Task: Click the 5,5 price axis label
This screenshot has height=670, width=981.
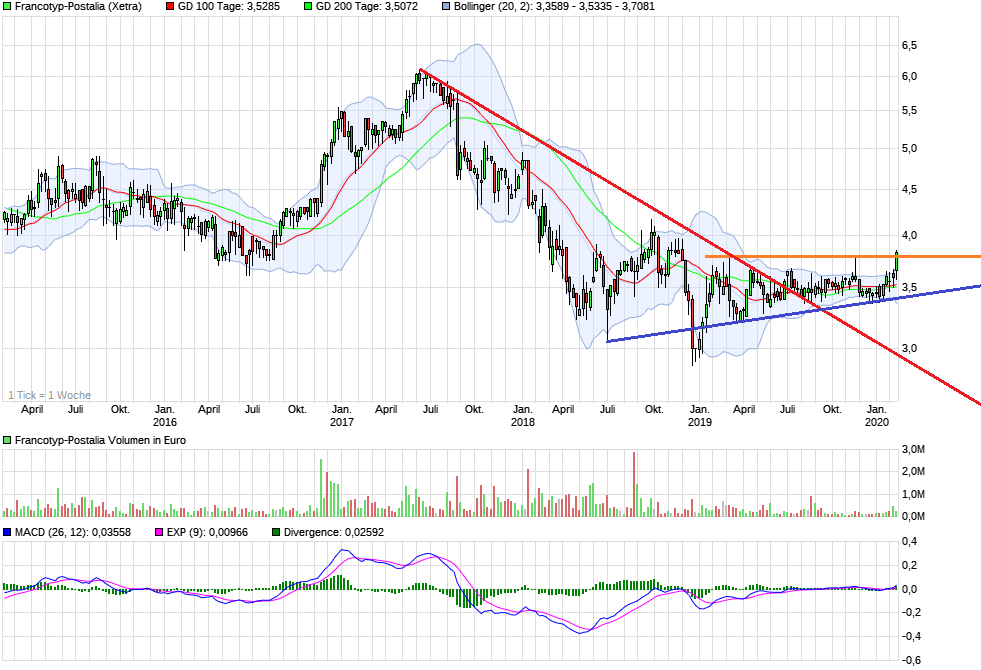Action: [x=909, y=111]
